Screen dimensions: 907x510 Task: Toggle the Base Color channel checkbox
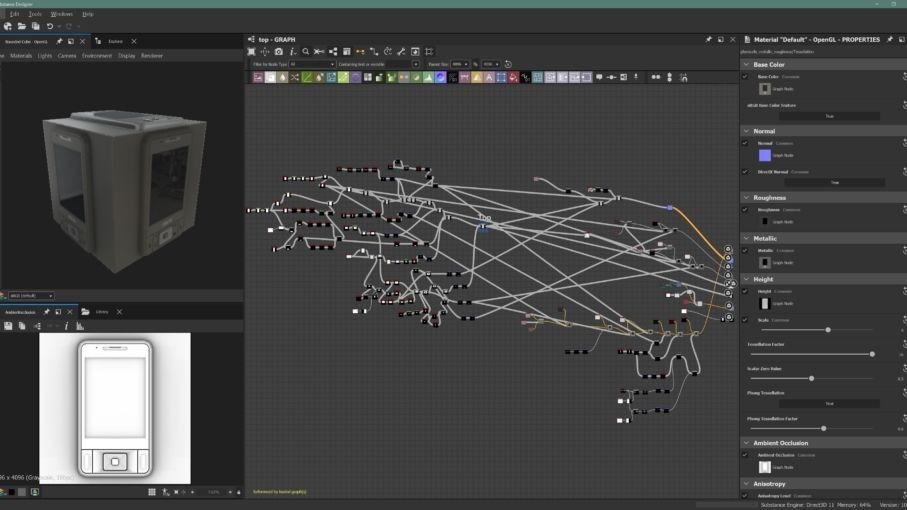pyautogui.click(x=745, y=76)
